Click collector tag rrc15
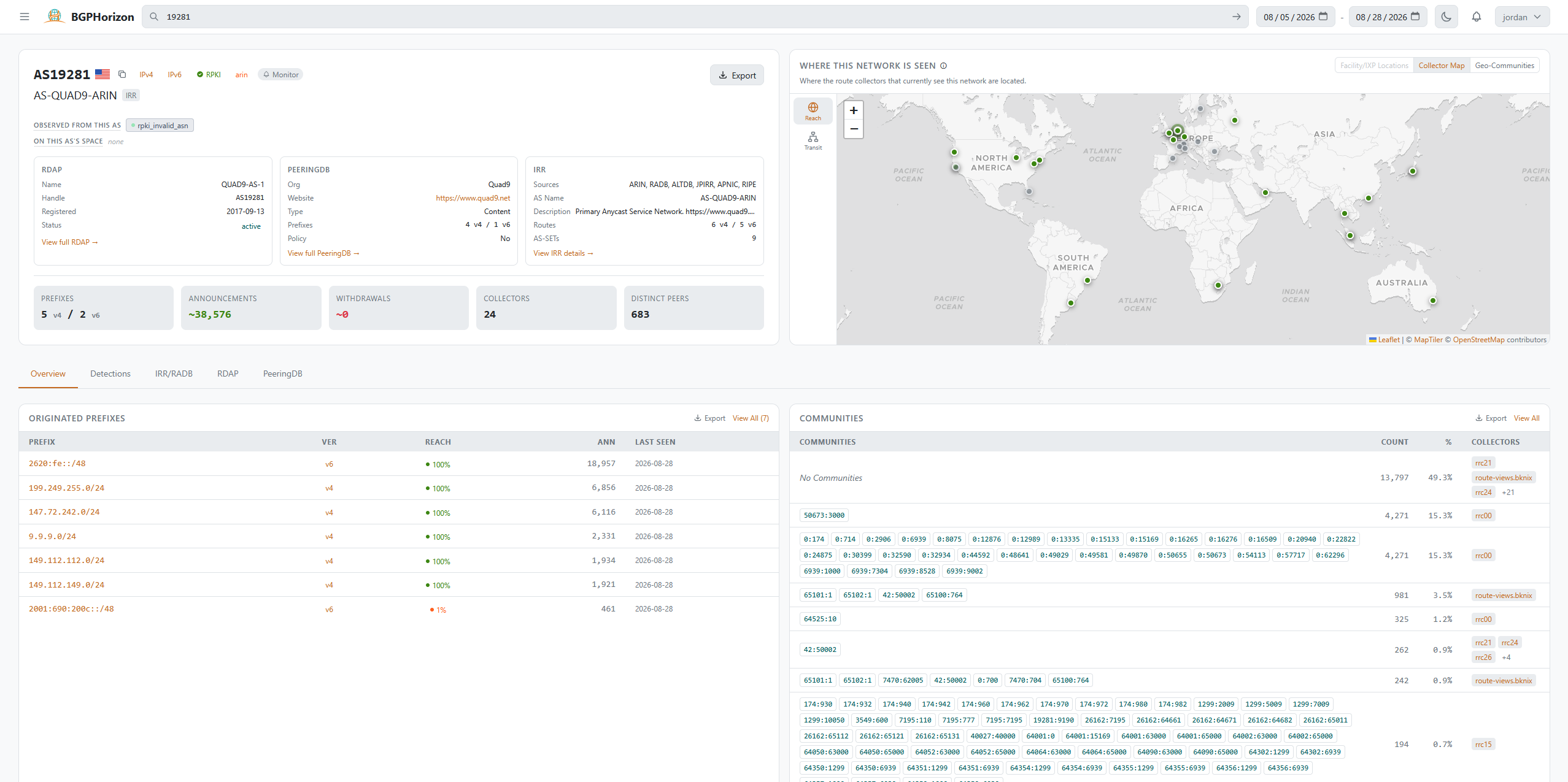This screenshot has width=1568, height=782. tap(1483, 745)
